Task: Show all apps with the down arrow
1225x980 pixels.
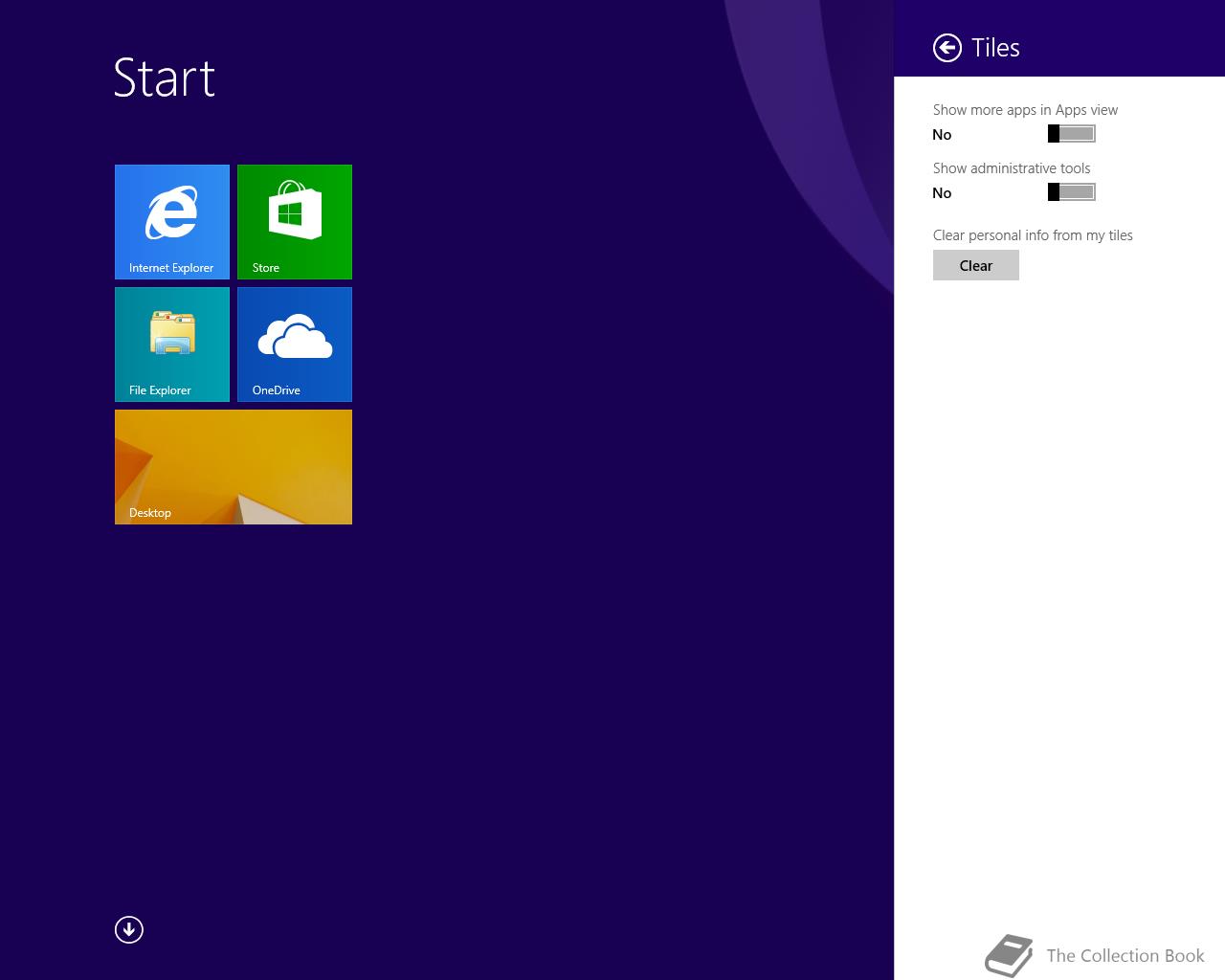Action: click(x=129, y=929)
